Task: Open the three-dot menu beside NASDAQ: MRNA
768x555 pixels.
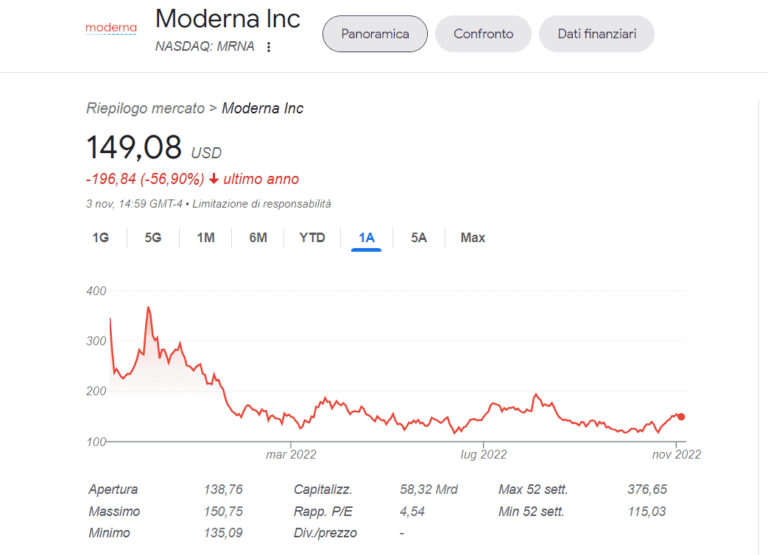Action: coord(268,47)
